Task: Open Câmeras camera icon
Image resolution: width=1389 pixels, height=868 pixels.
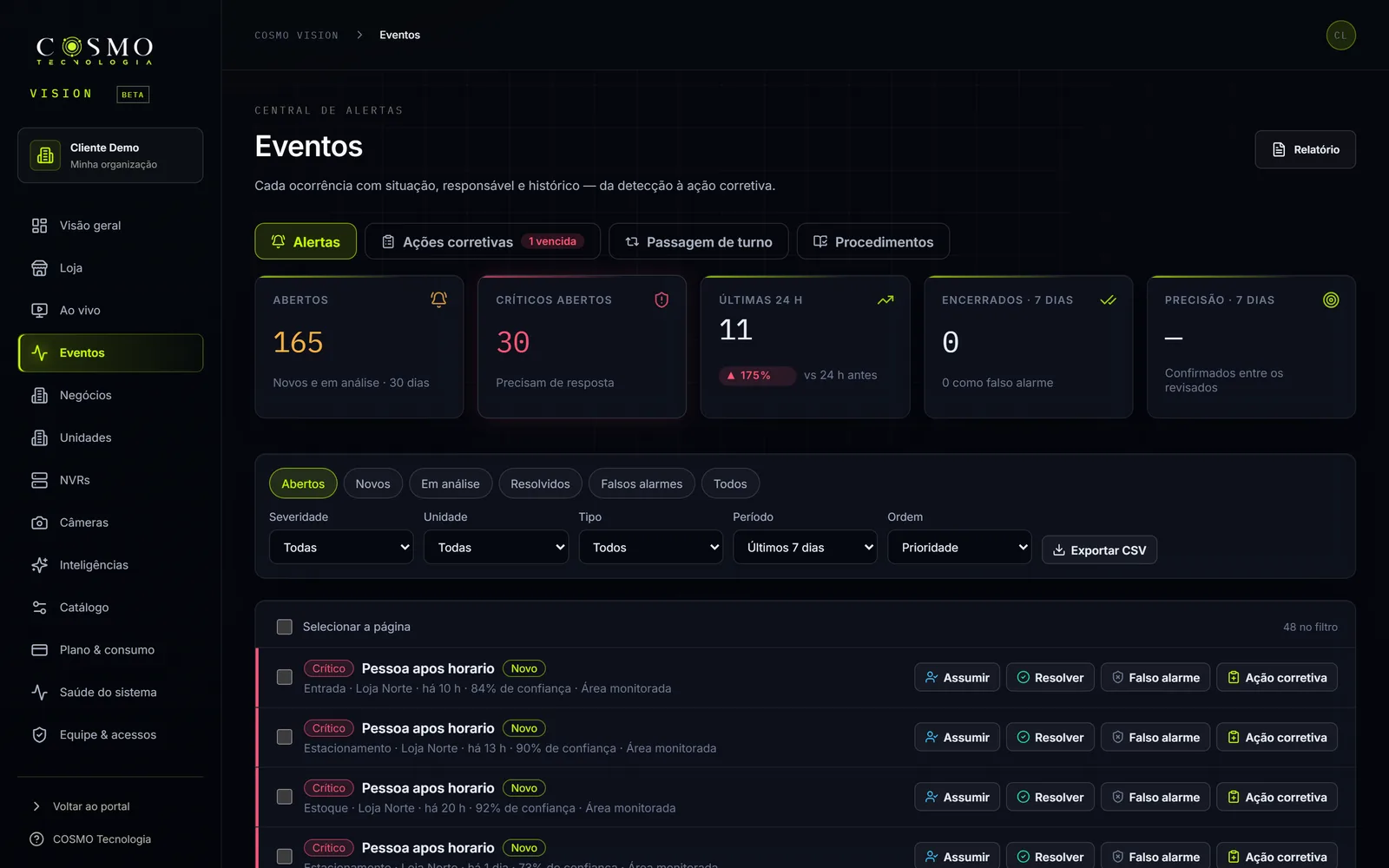Action: tap(39, 523)
